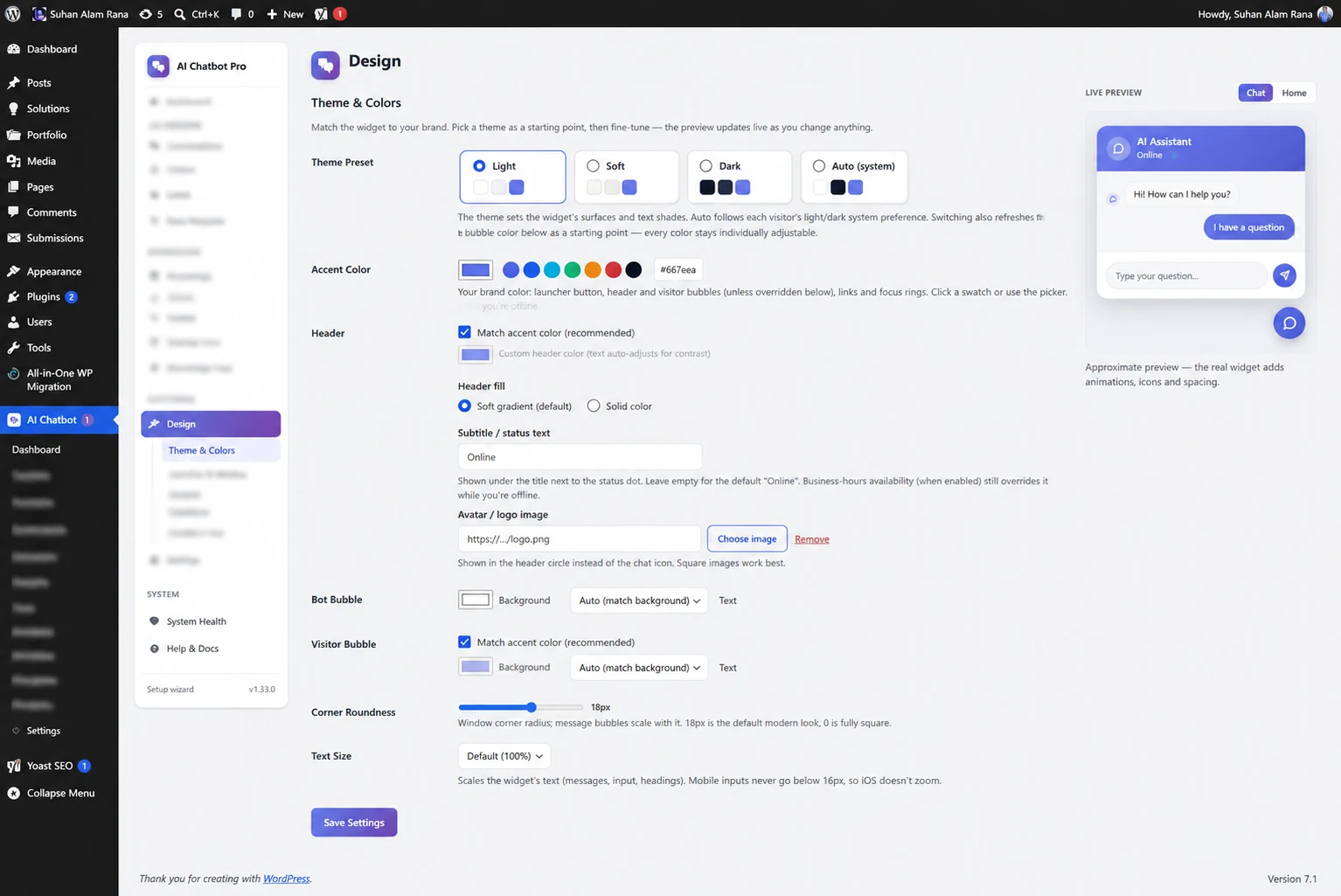Open Comments sidebar icon
Viewport: 1341px width, 896px height.
[x=14, y=212]
